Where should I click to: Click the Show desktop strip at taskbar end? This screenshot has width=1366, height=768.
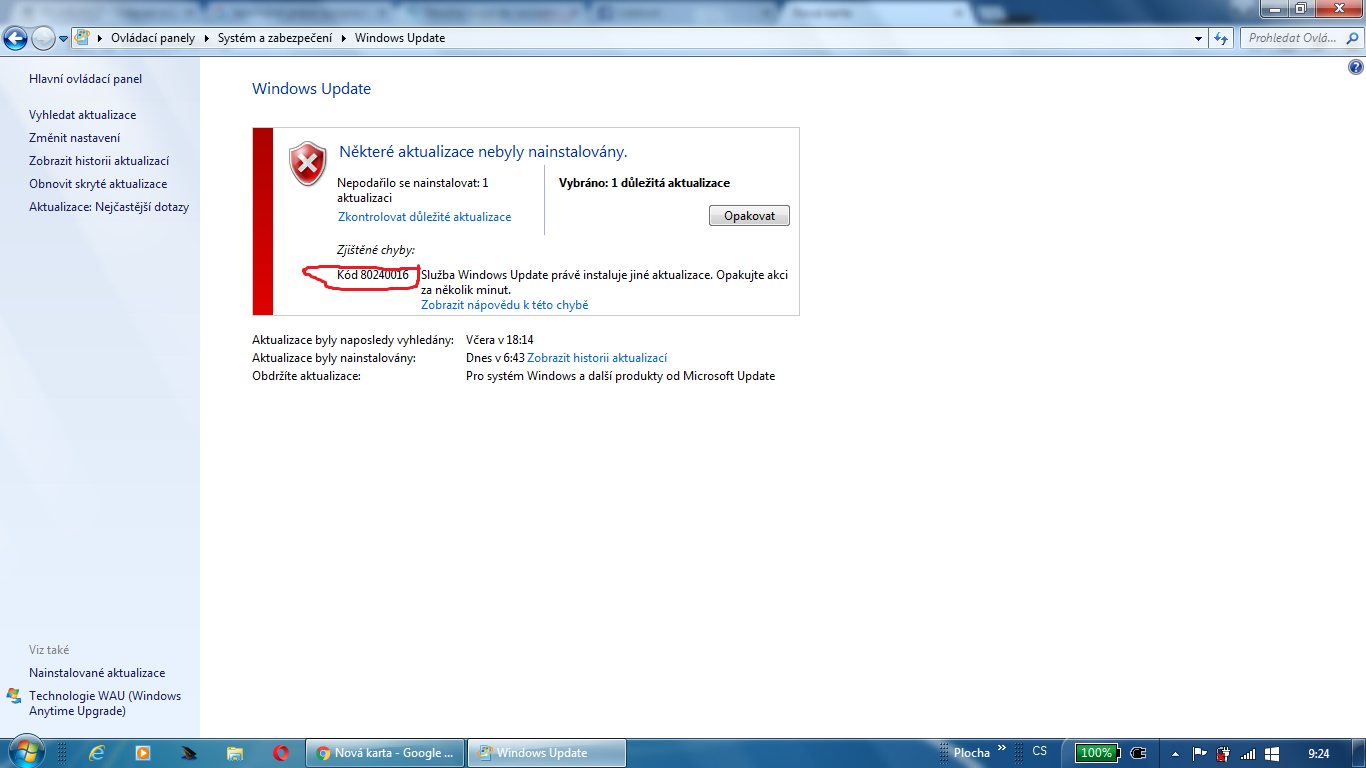coord(1359,753)
